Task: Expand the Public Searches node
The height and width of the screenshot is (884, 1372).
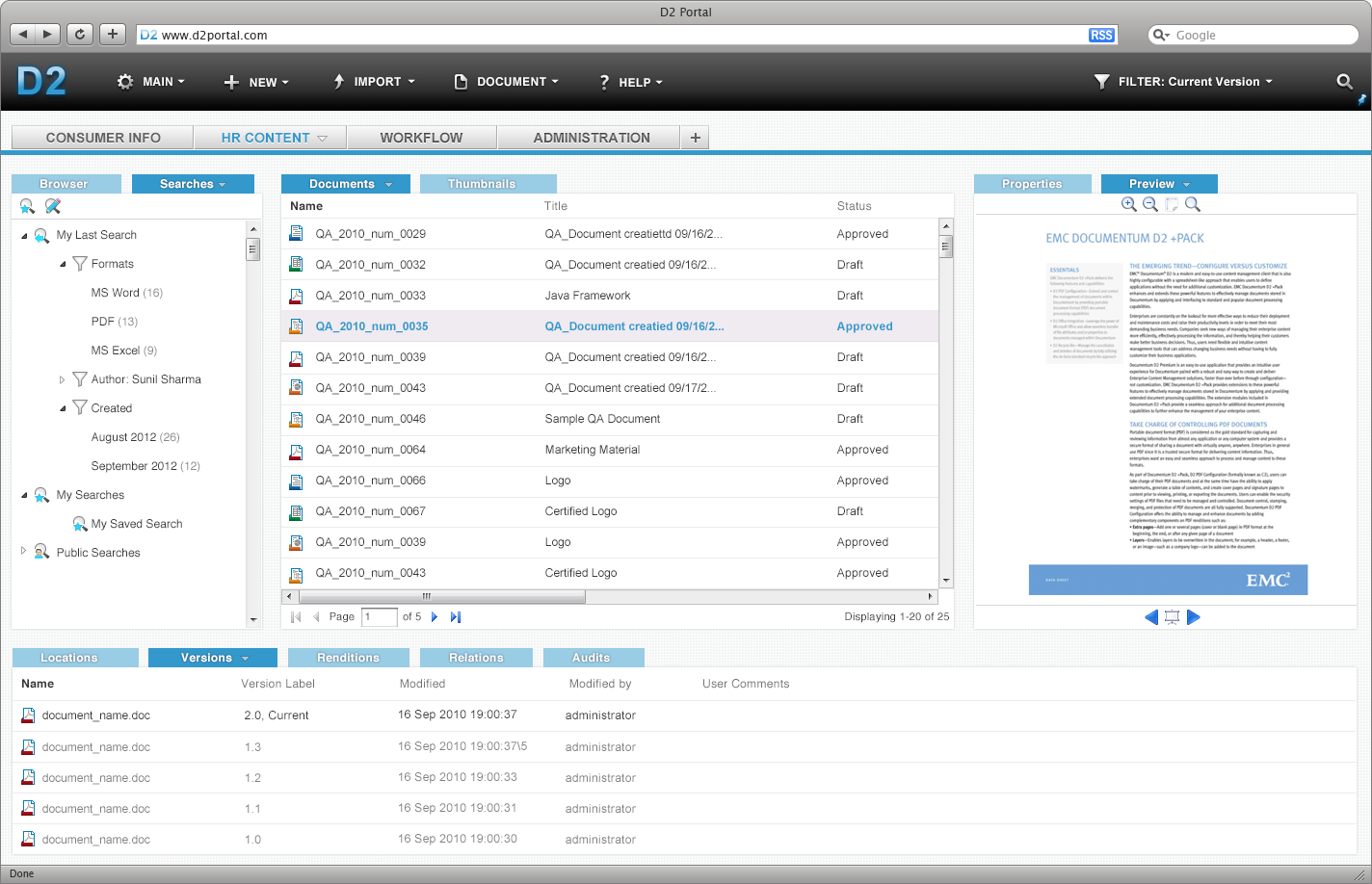Action: [x=24, y=552]
